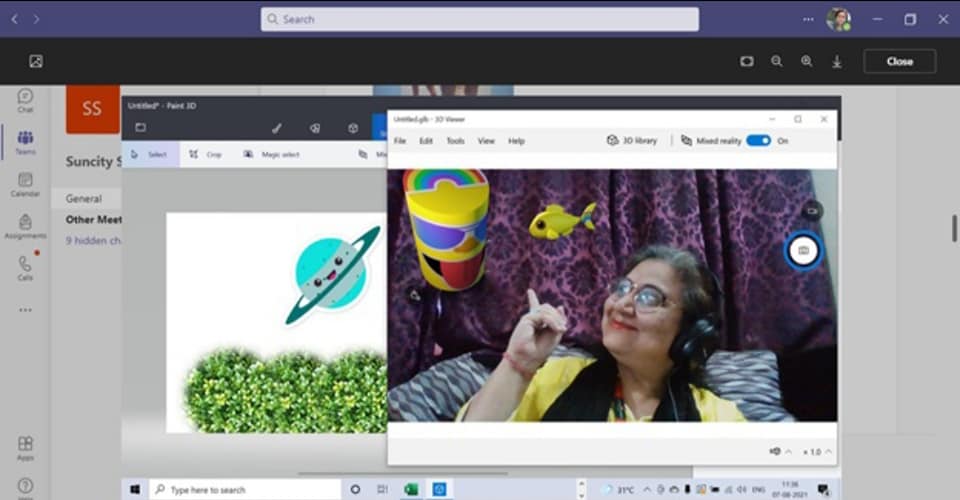
Task: Download the previewed image
Action: [837, 62]
